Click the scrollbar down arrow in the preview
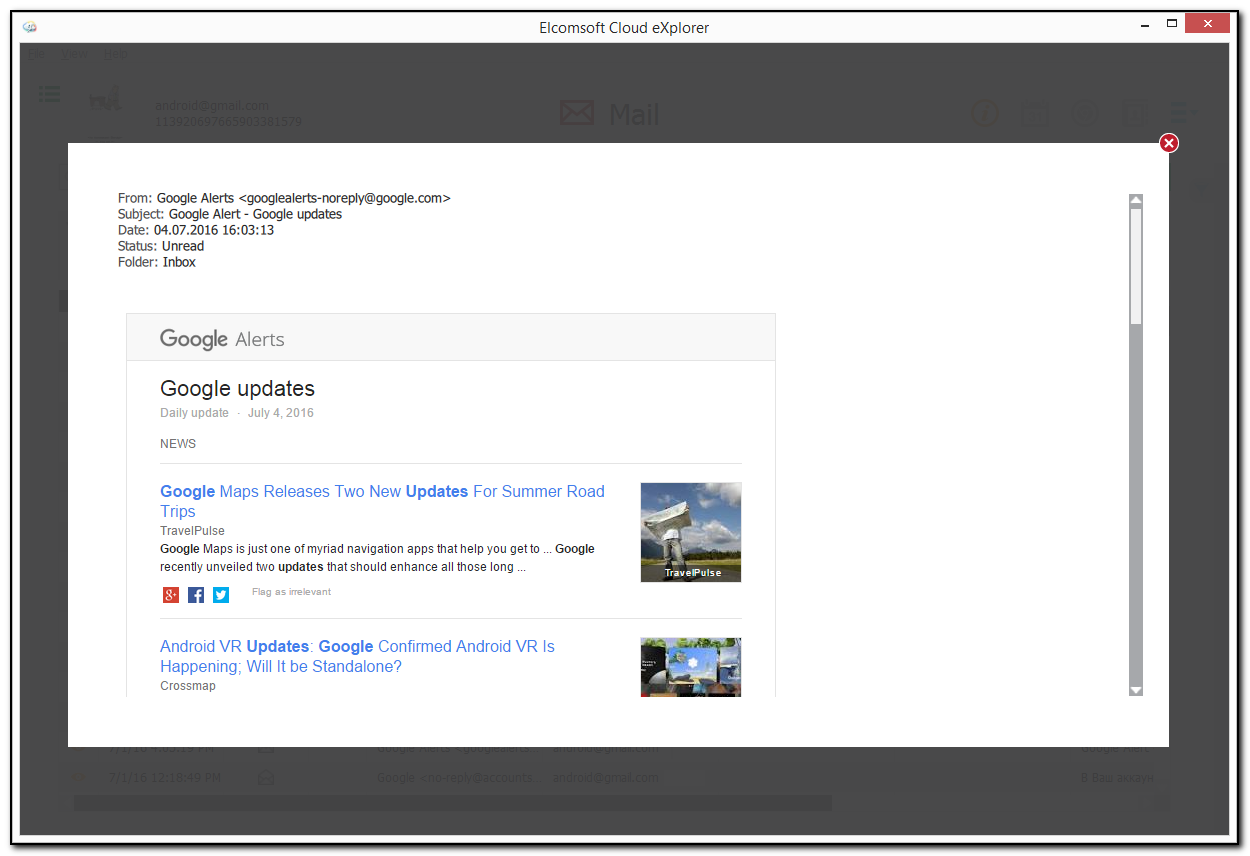 point(1136,690)
